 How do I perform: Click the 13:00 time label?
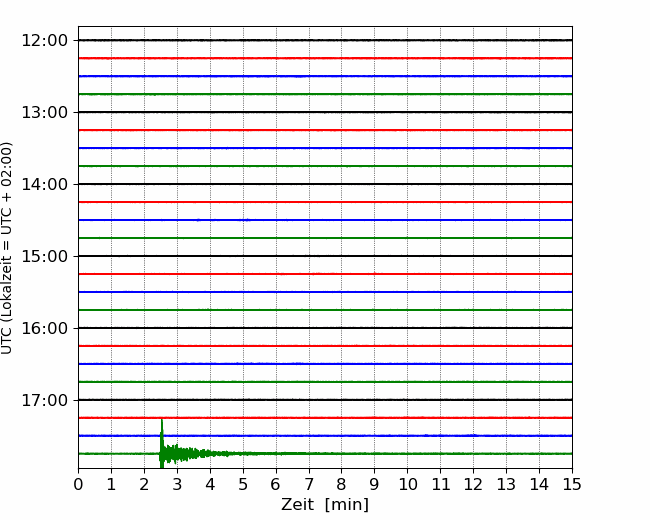coord(44,112)
